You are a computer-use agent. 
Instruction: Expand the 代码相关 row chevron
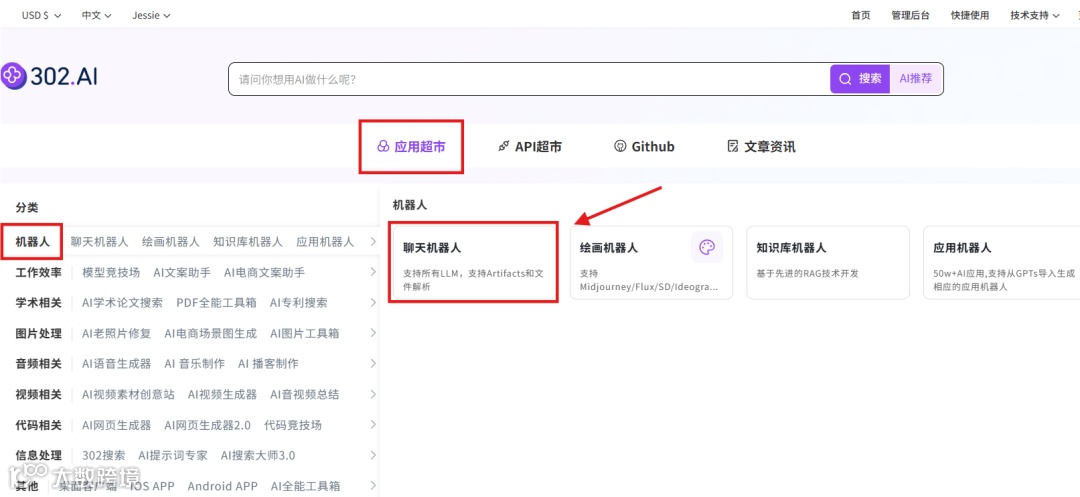373,425
